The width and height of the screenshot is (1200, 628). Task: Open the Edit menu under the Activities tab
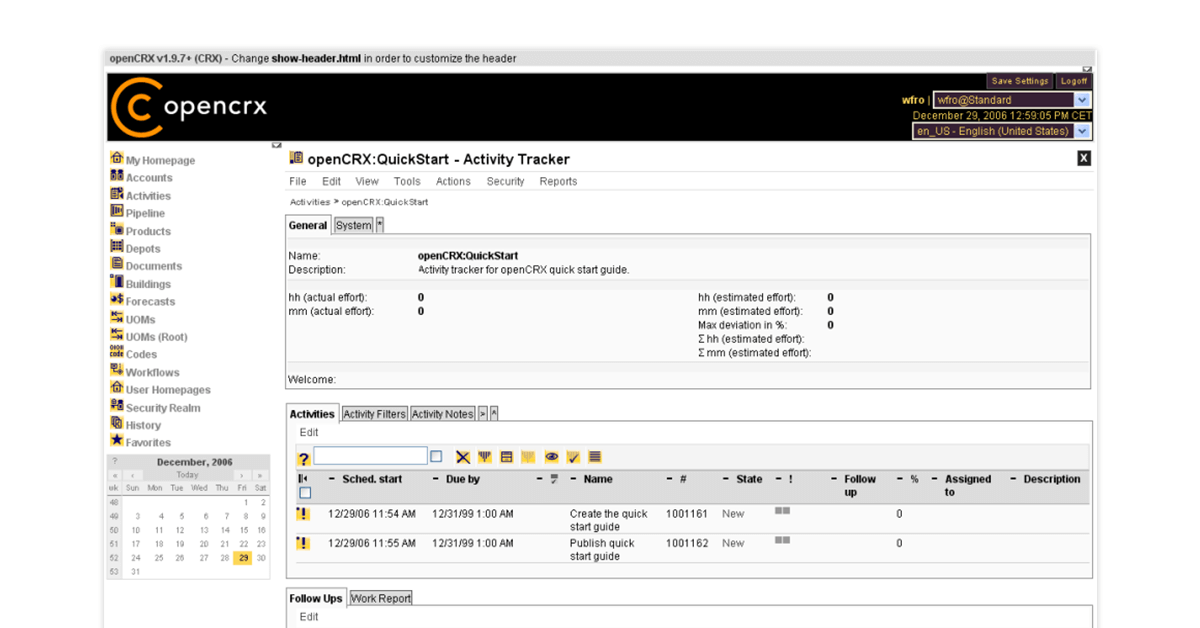pos(309,433)
